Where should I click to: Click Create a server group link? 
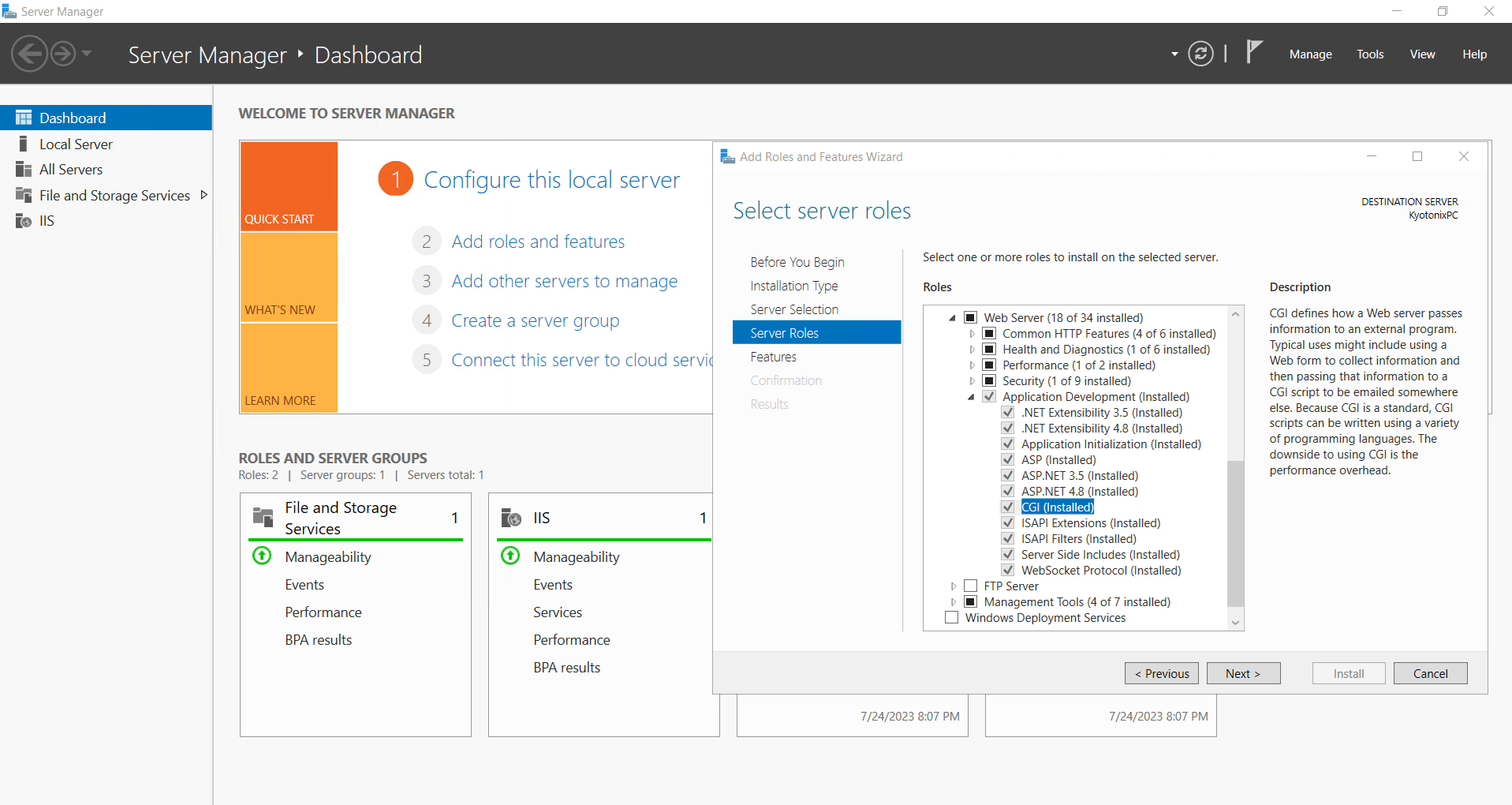pos(536,320)
